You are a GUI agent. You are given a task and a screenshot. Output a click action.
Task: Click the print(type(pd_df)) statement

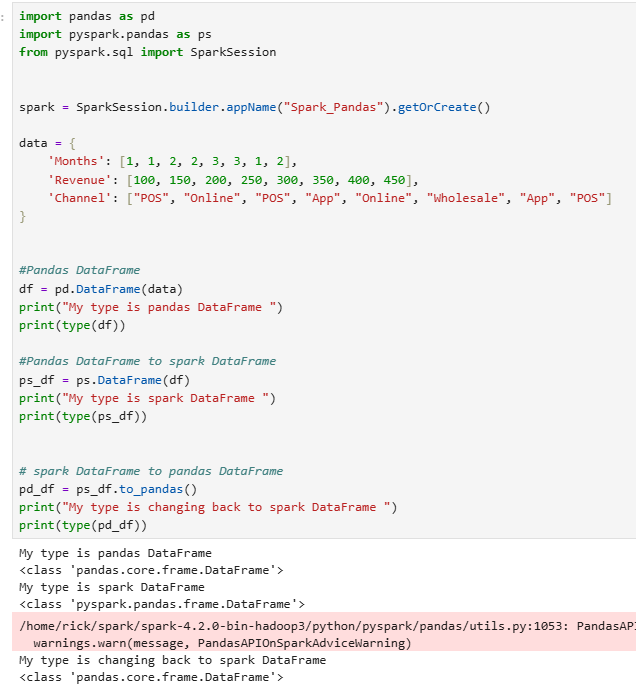pos(83,525)
